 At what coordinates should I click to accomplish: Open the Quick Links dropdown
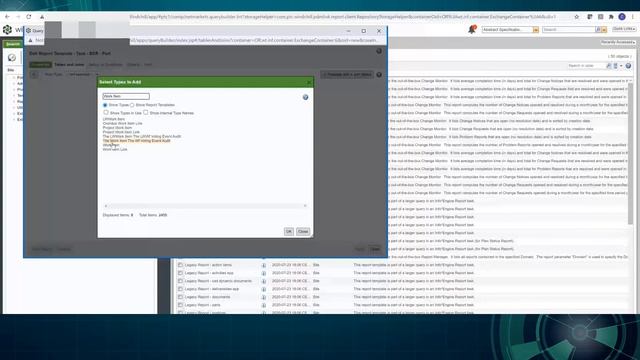(623, 29)
